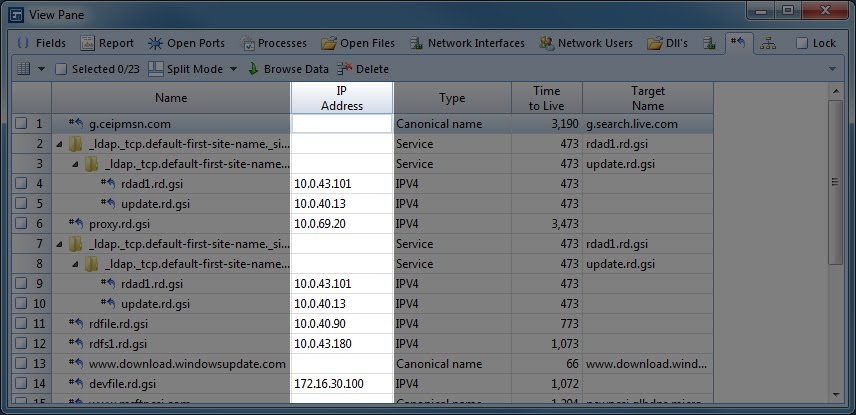Sort by the Target Name column header

coord(648,98)
